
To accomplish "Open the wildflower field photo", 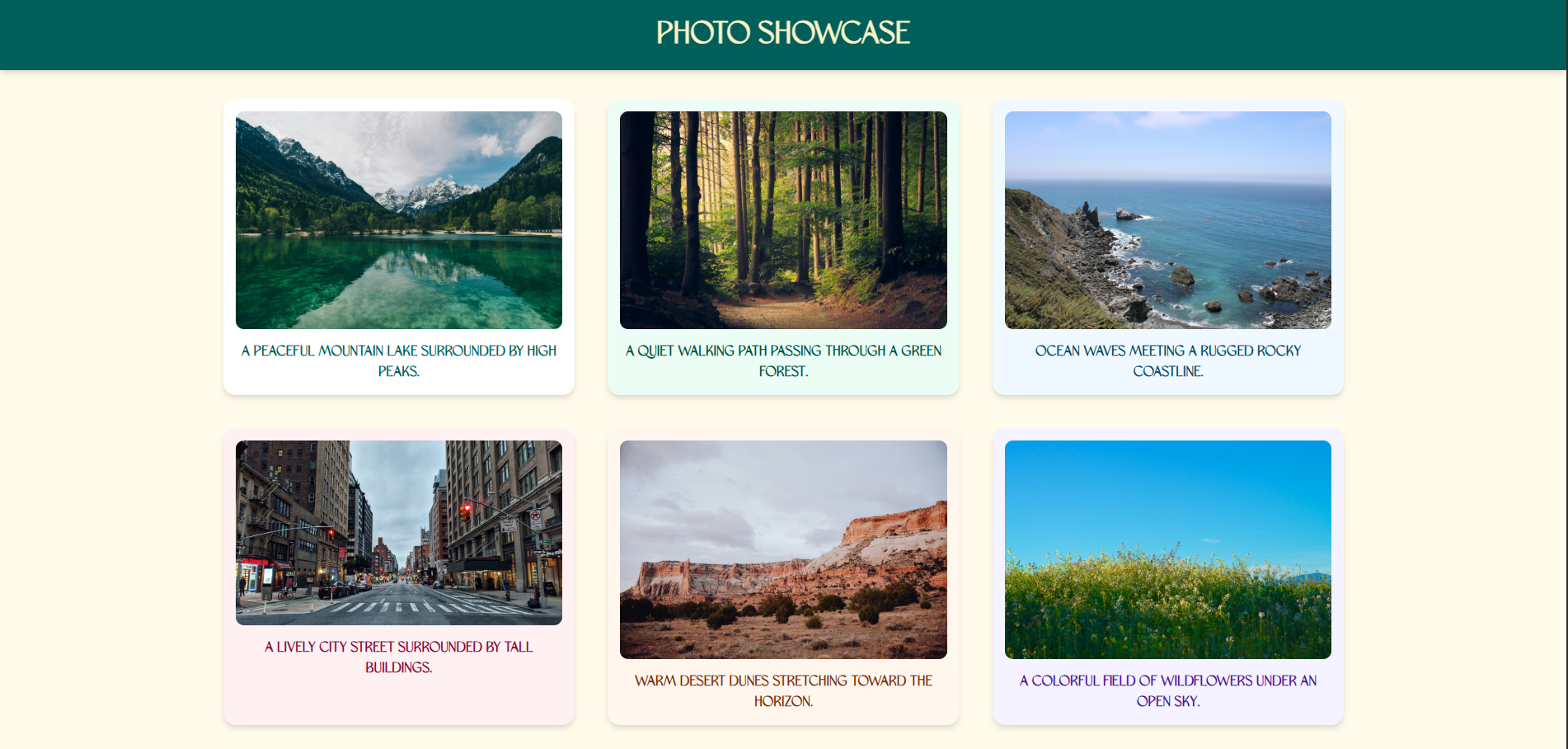I will [1167, 549].
